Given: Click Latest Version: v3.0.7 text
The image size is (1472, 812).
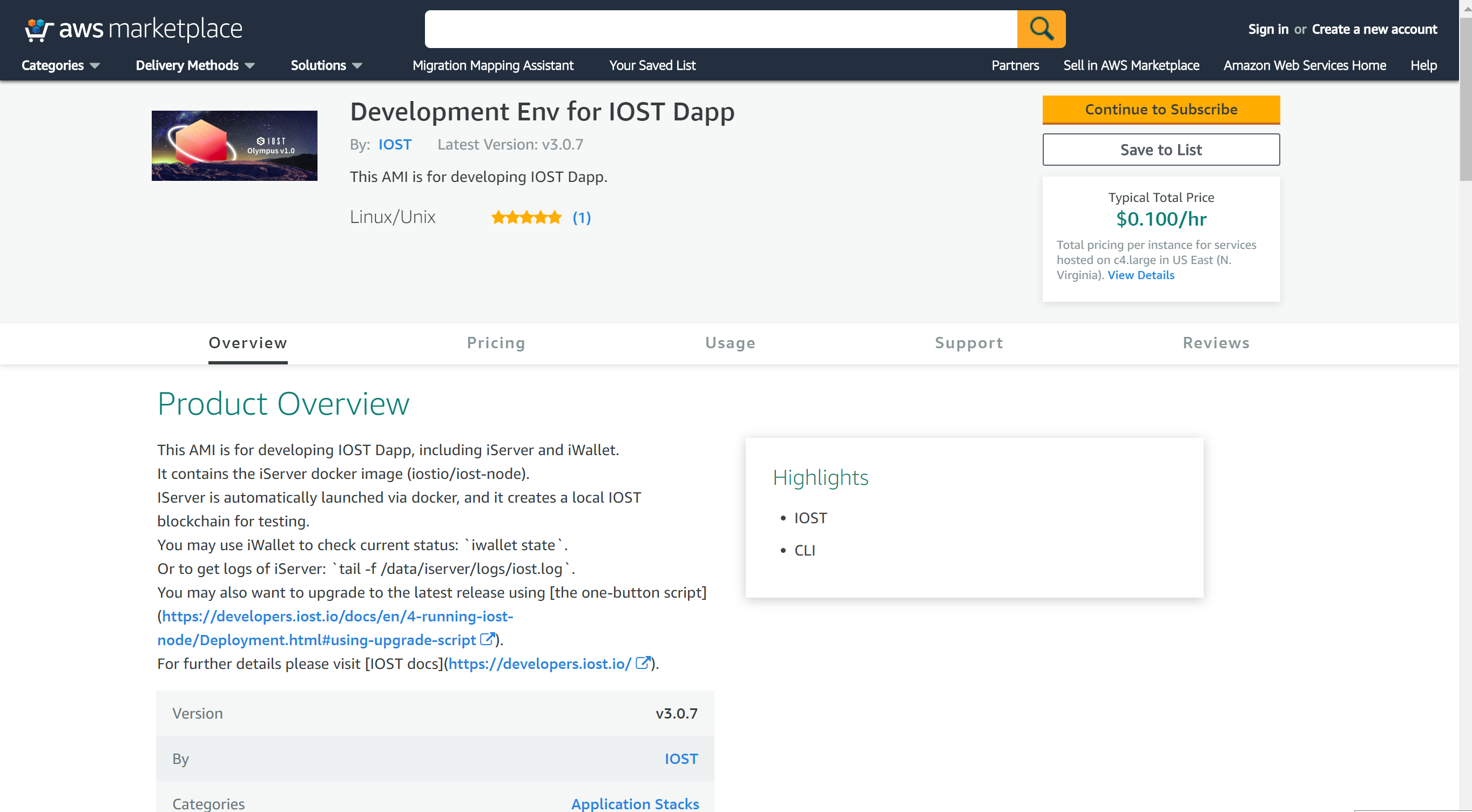Looking at the screenshot, I should pyautogui.click(x=510, y=145).
